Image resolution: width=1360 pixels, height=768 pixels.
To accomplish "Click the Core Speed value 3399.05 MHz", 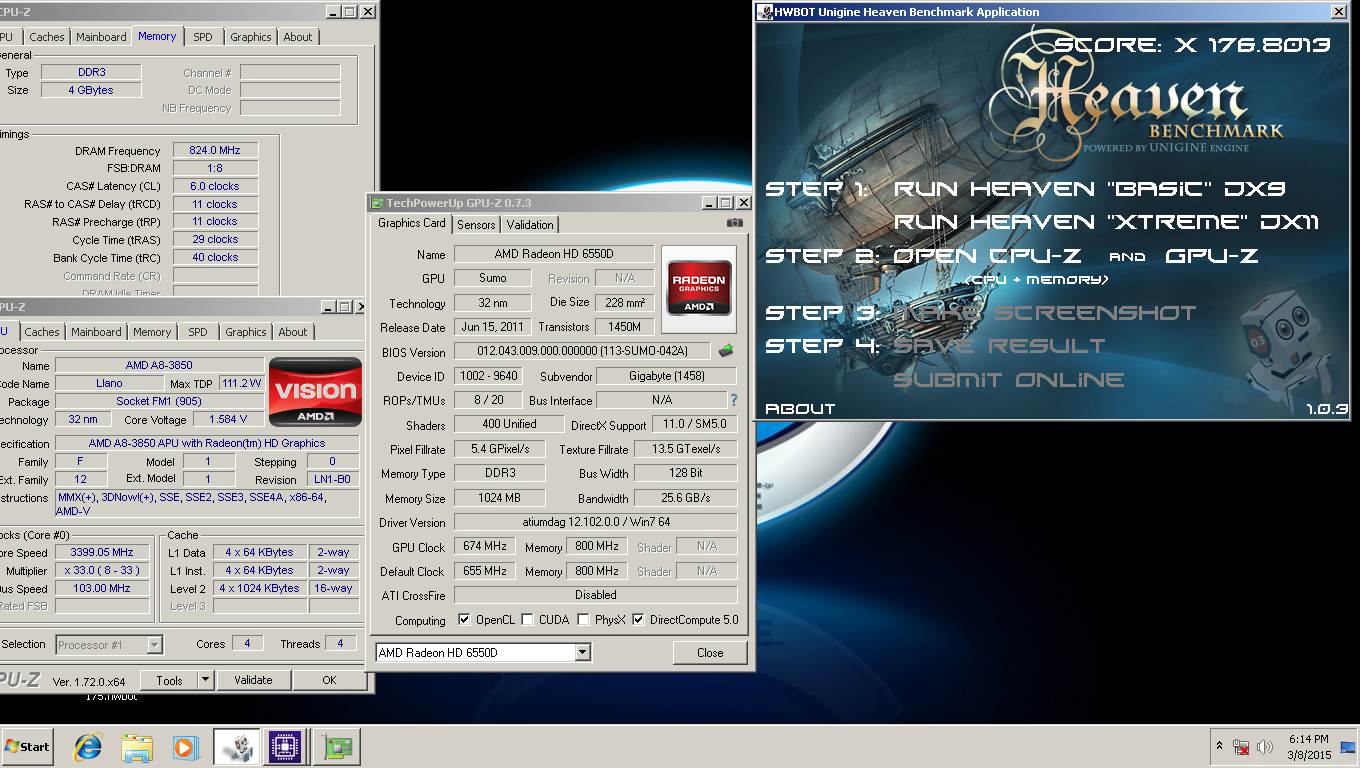I will click(102, 552).
